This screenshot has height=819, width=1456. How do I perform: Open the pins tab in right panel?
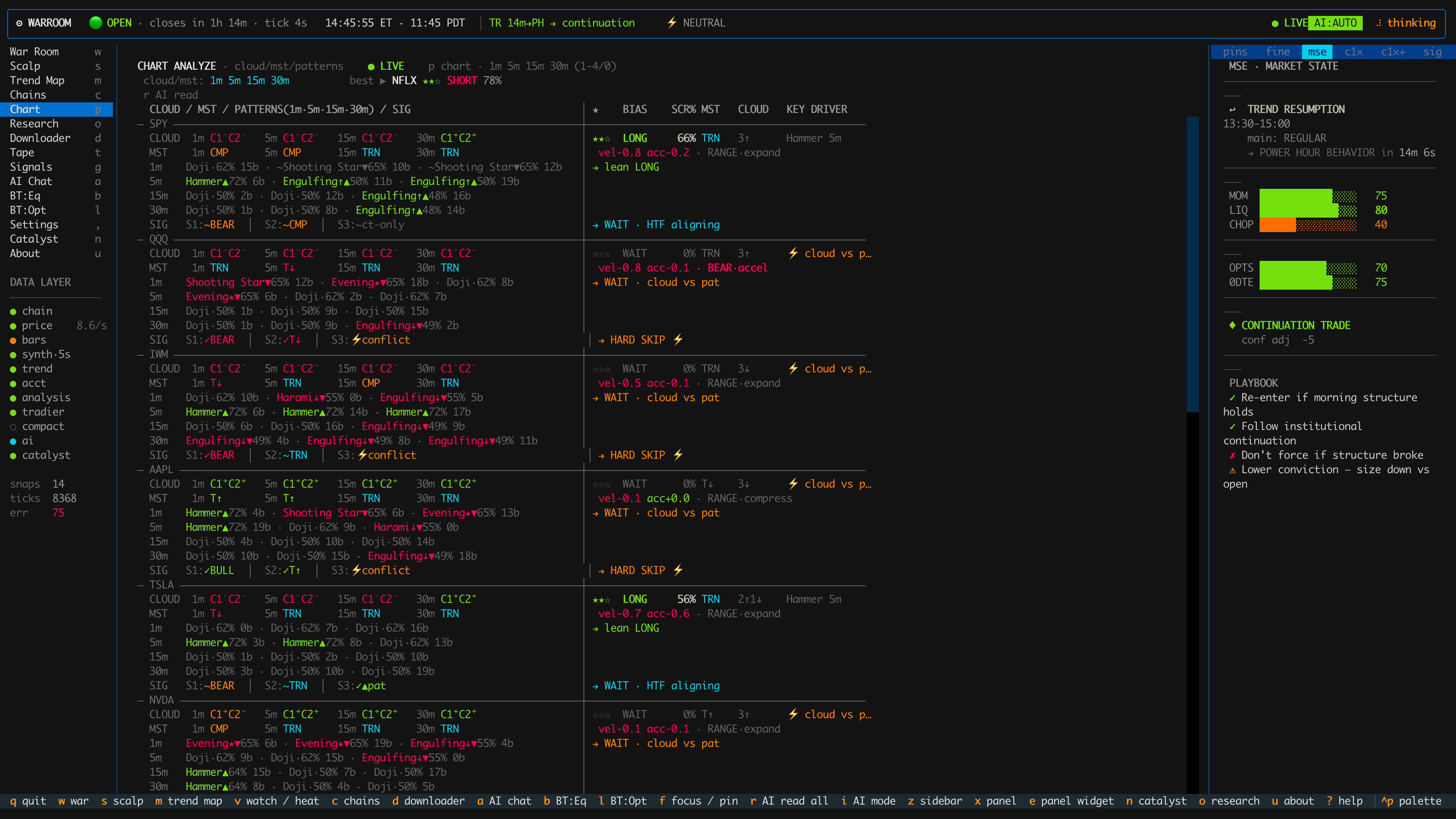(1235, 52)
